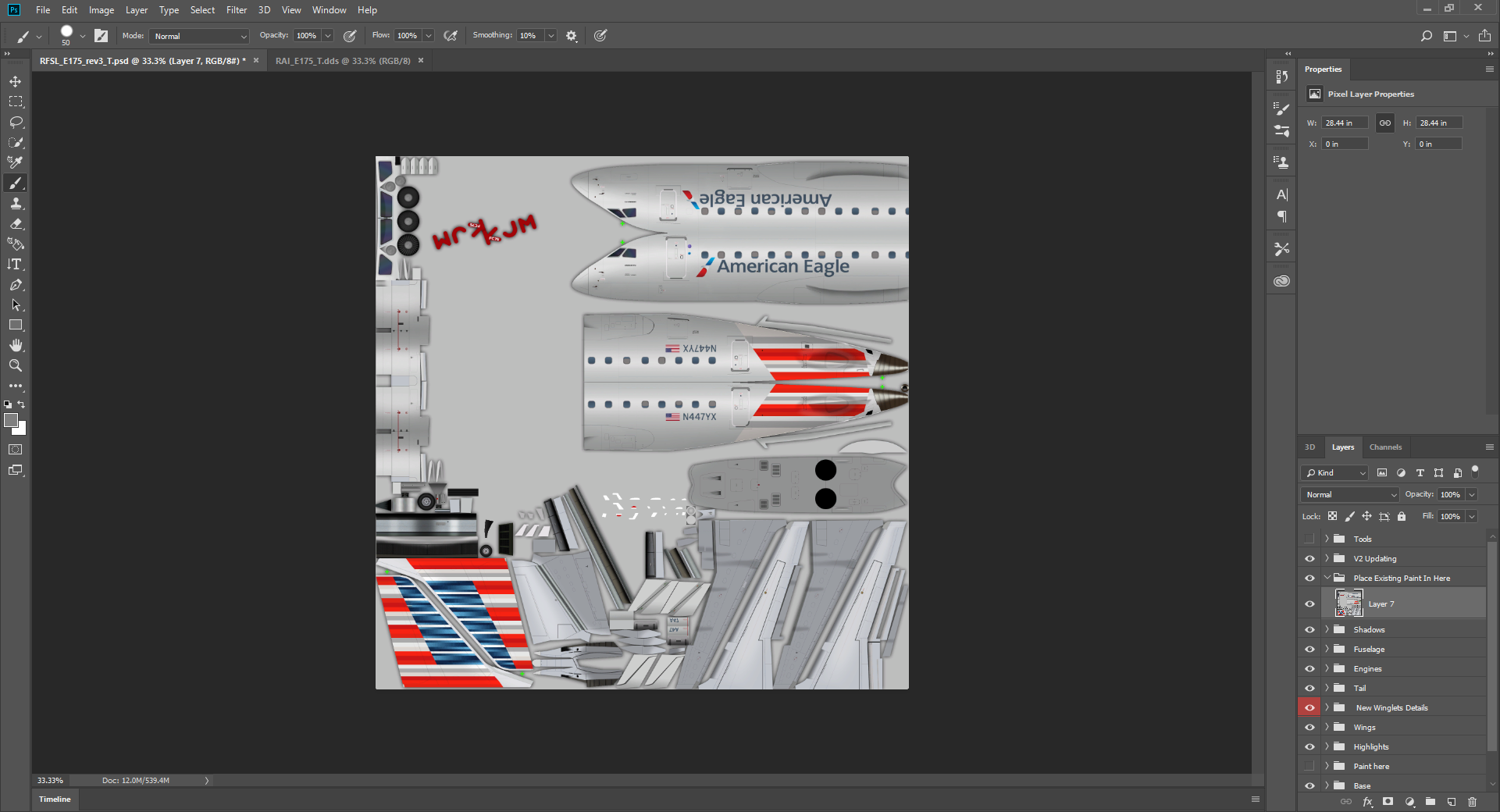Image resolution: width=1500 pixels, height=812 pixels.
Task: Open layer style fx menu
Action: coord(1367,802)
